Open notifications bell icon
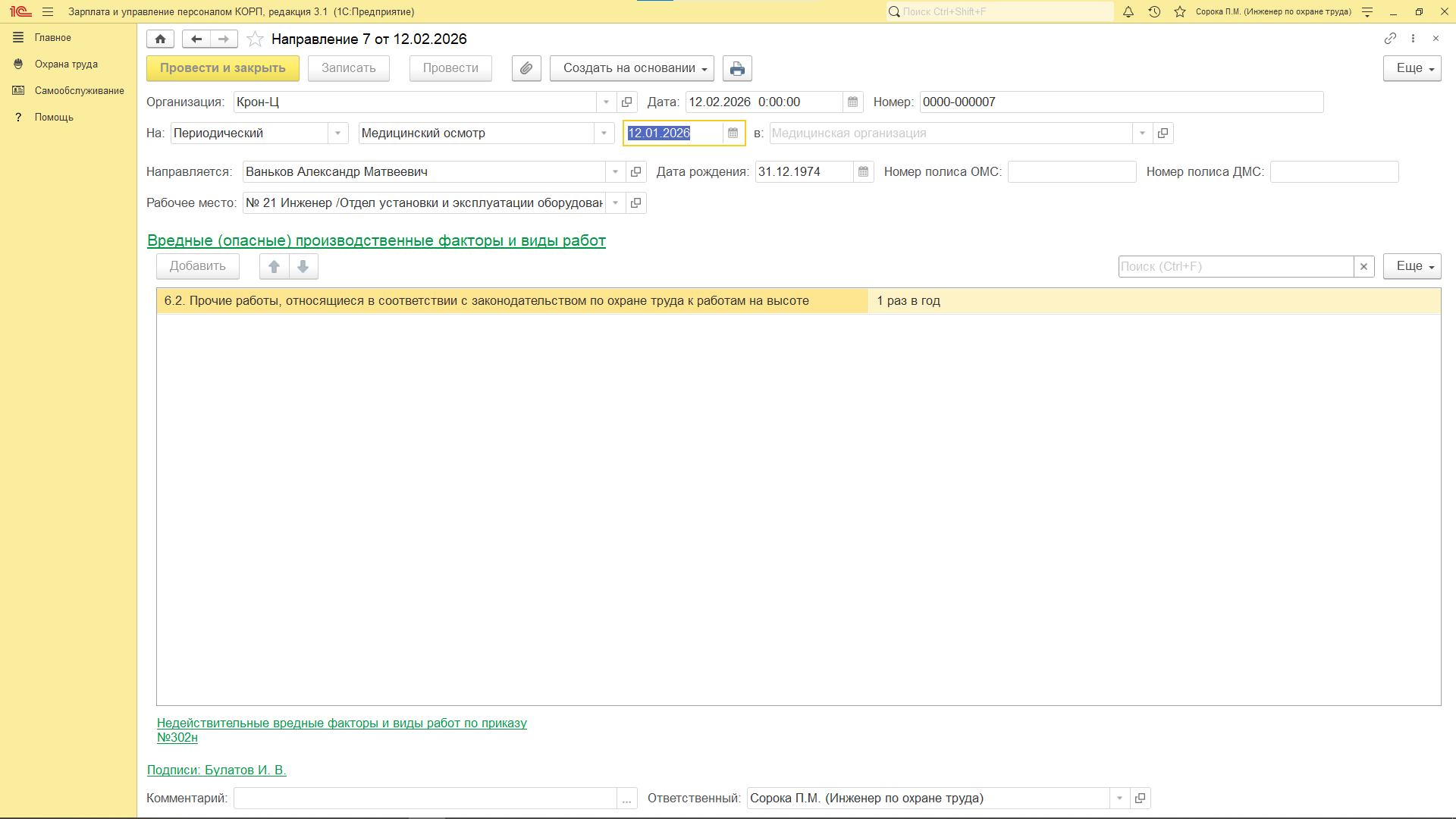Screen dimensions: 1456x819 click(1128, 11)
